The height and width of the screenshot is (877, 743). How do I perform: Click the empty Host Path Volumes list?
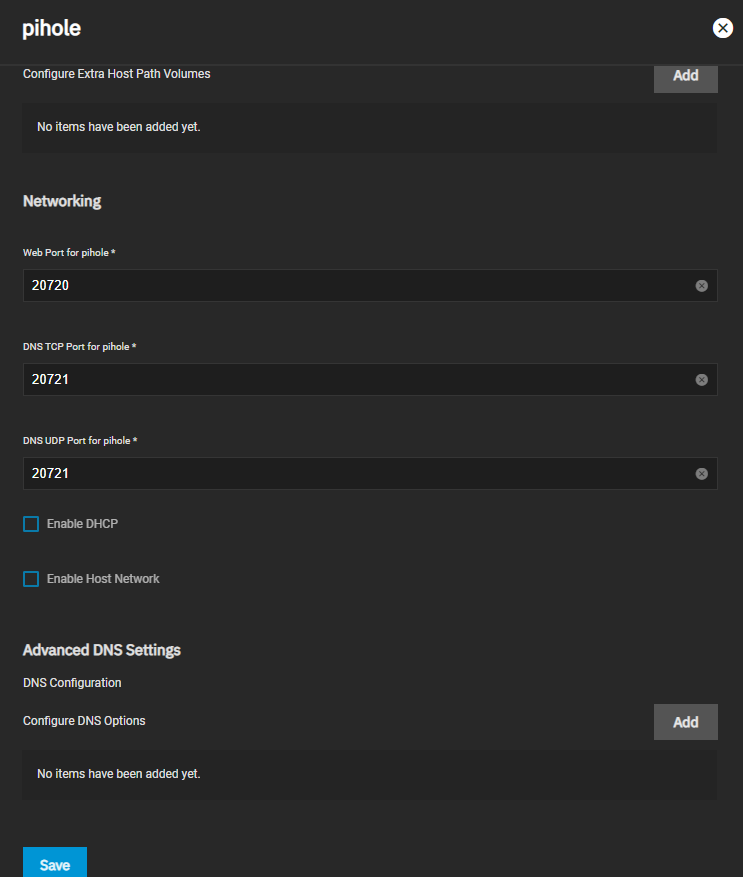(369, 128)
